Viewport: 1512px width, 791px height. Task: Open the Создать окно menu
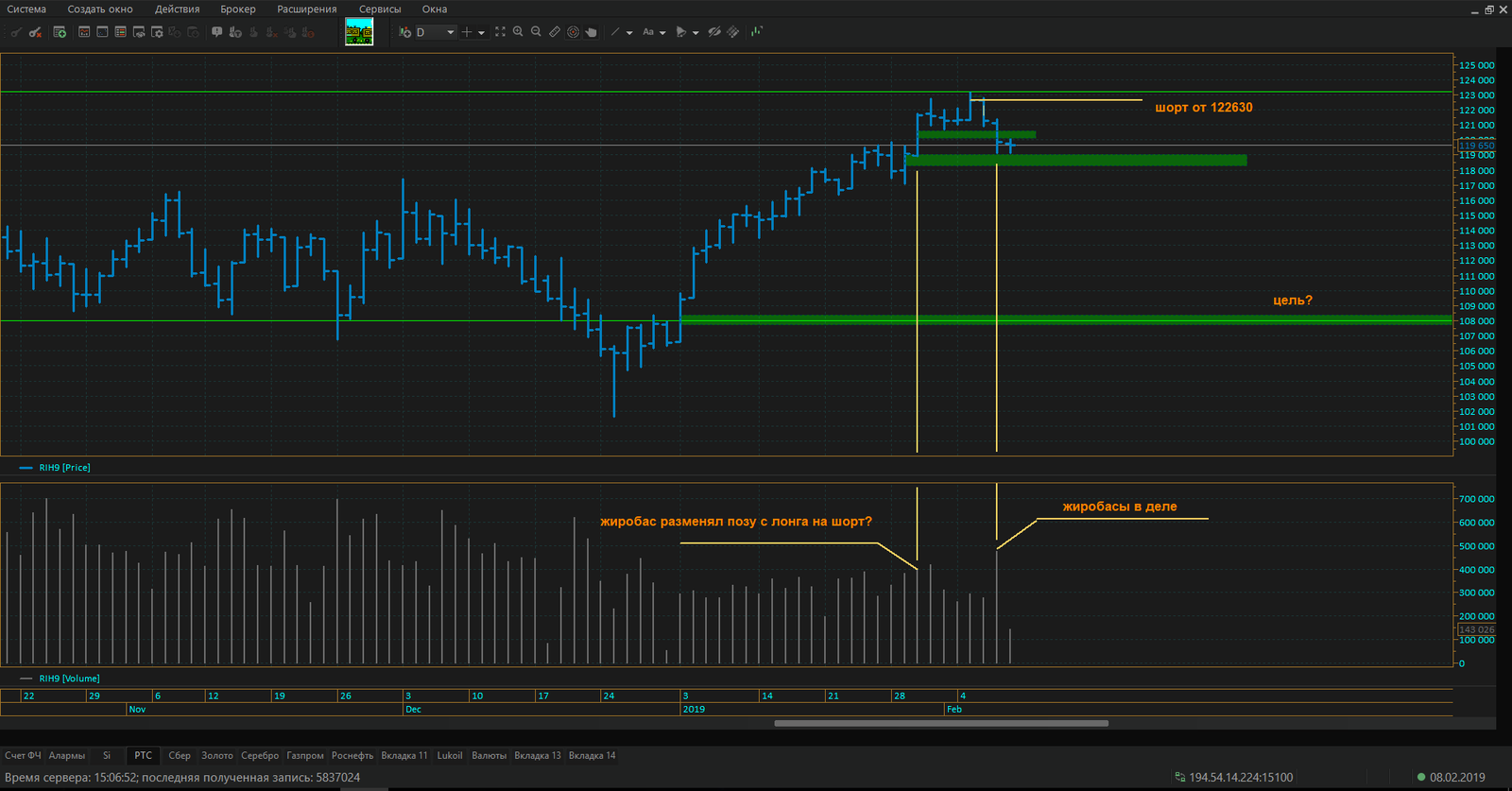(x=100, y=9)
